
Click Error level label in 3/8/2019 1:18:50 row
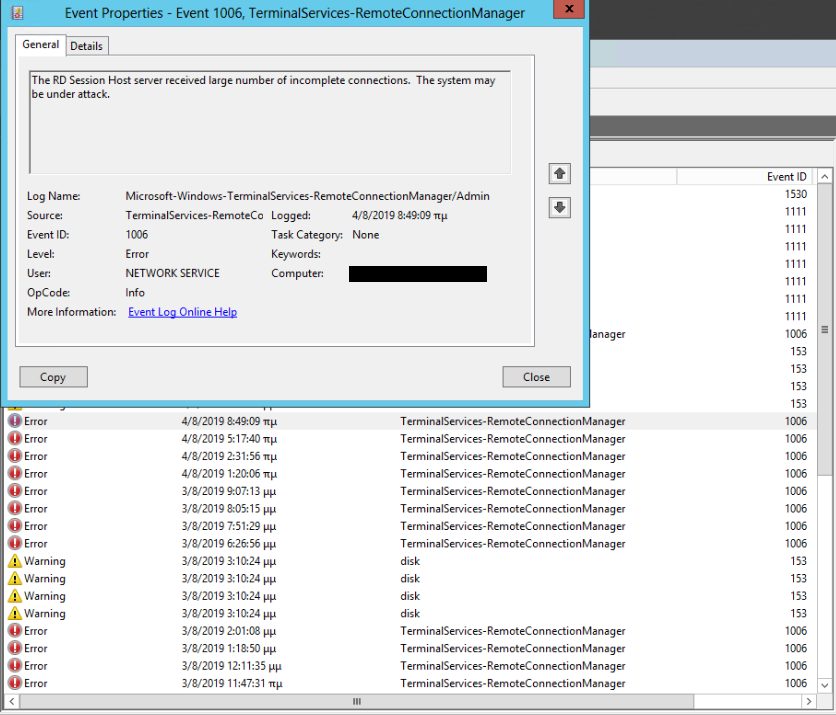tap(36, 648)
